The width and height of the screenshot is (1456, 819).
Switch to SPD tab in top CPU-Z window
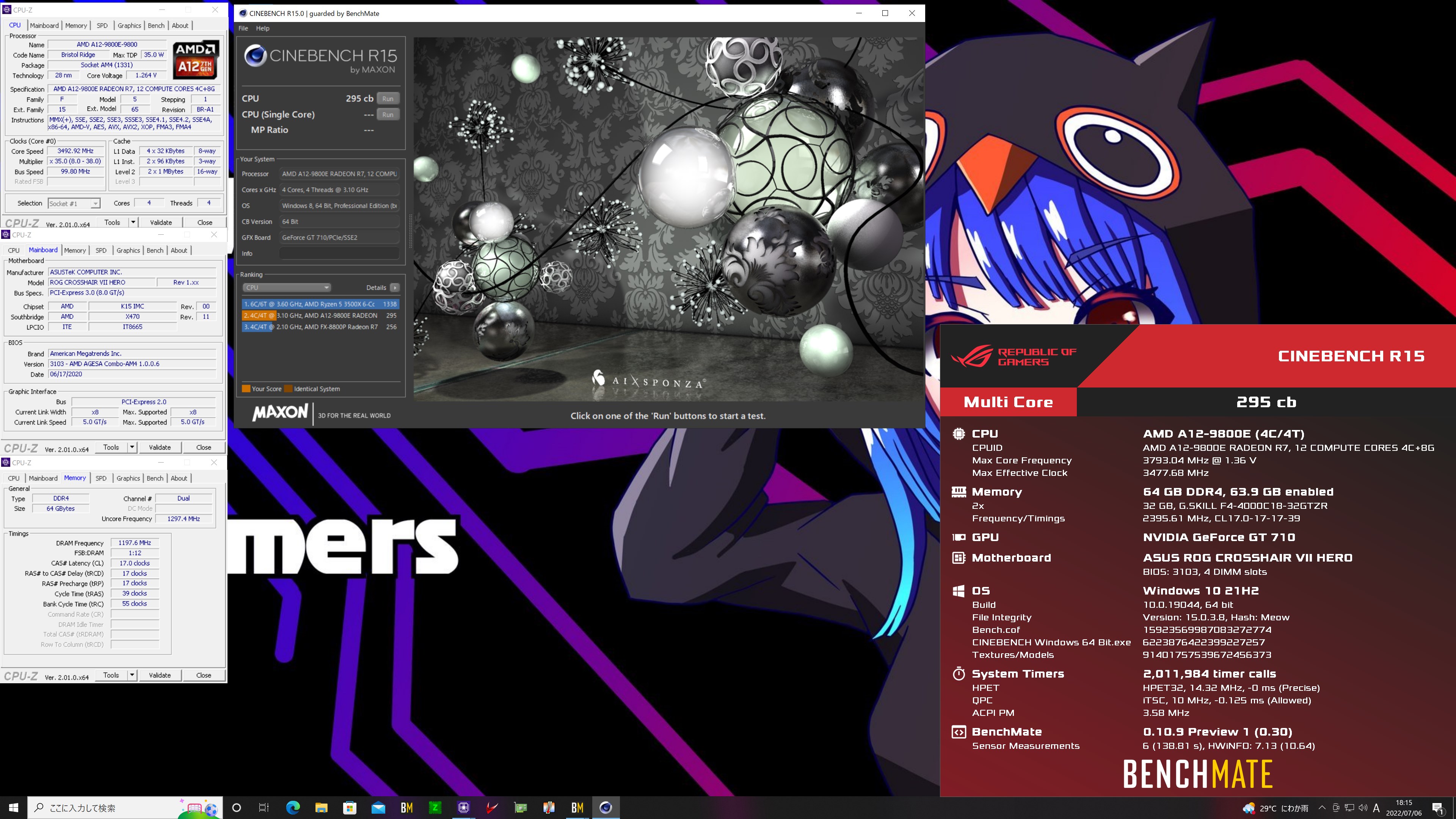click(102, 25)
